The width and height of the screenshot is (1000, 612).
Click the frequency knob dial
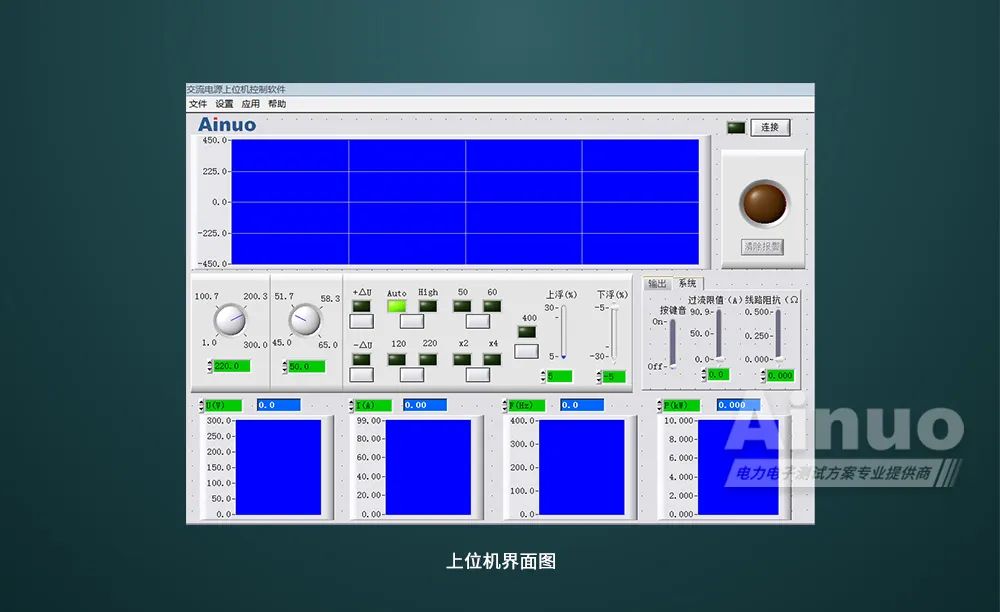[x=305, y=319]
